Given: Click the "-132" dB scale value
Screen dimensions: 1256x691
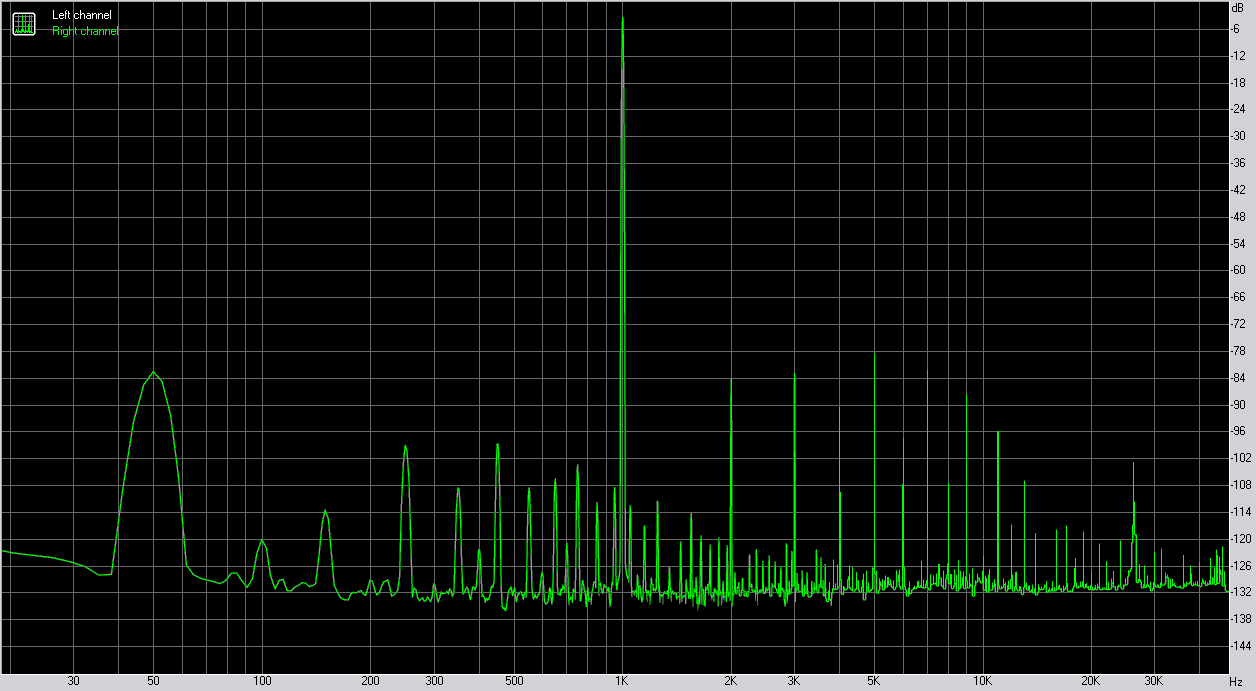Looking at the screenshot, I should coord(1242,592).
